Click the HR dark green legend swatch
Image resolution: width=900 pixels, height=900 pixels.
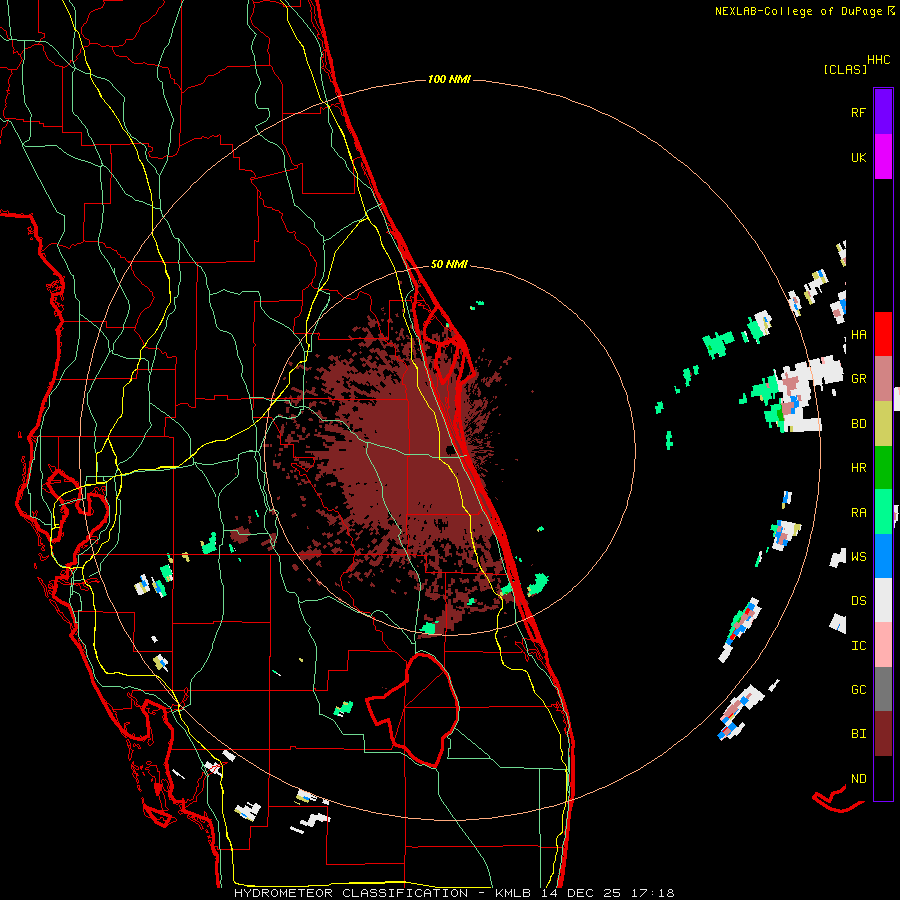click(883, 468)
